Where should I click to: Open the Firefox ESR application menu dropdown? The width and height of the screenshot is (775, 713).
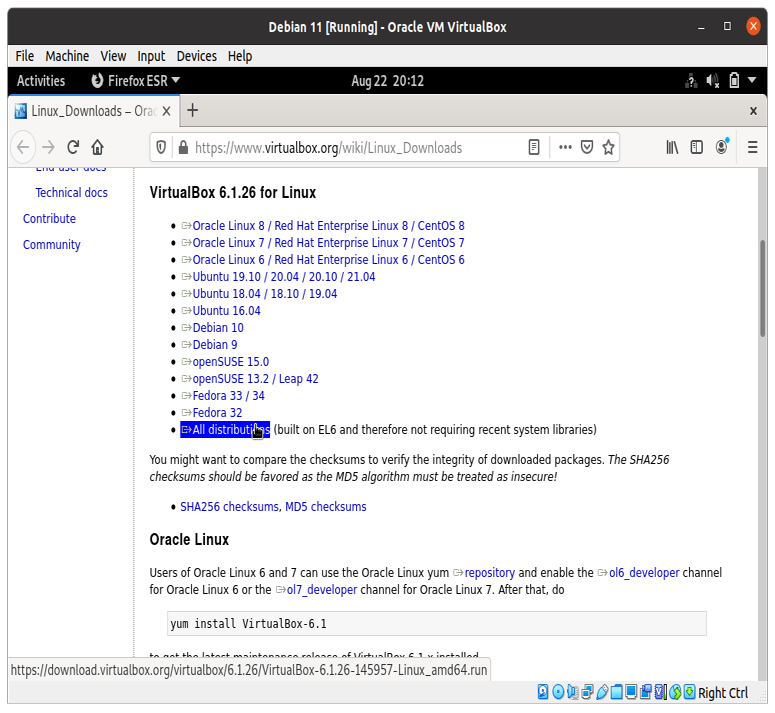pos(135,81)
